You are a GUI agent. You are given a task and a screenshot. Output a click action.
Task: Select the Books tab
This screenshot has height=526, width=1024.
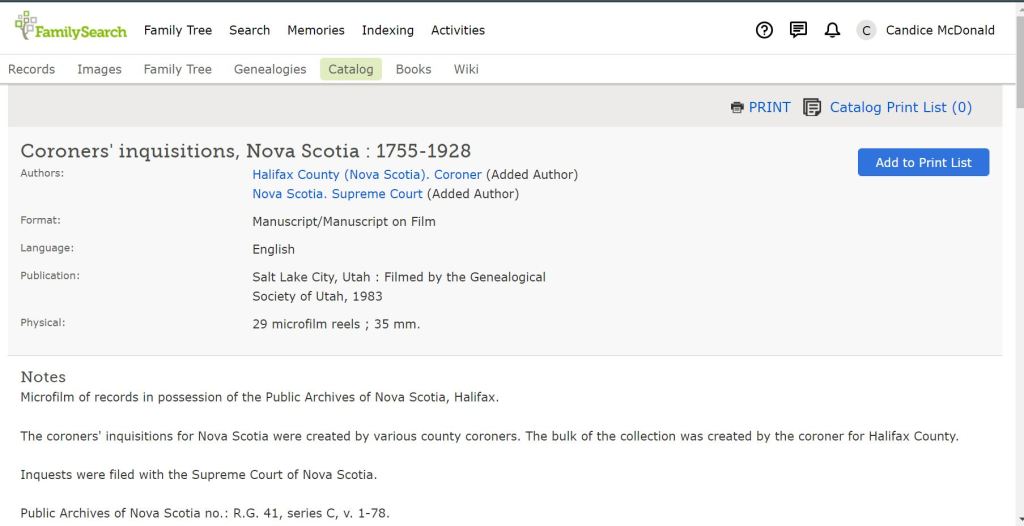point(413,69)
